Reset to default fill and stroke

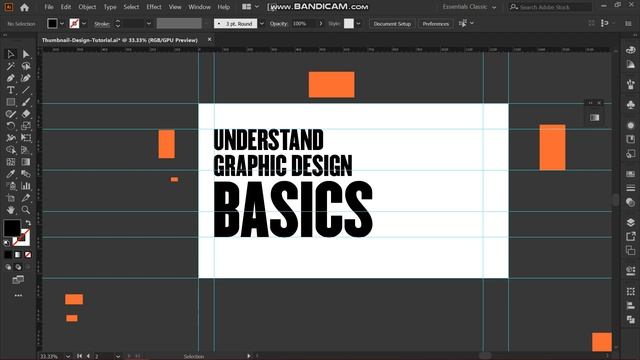click(x=7, y=243)
